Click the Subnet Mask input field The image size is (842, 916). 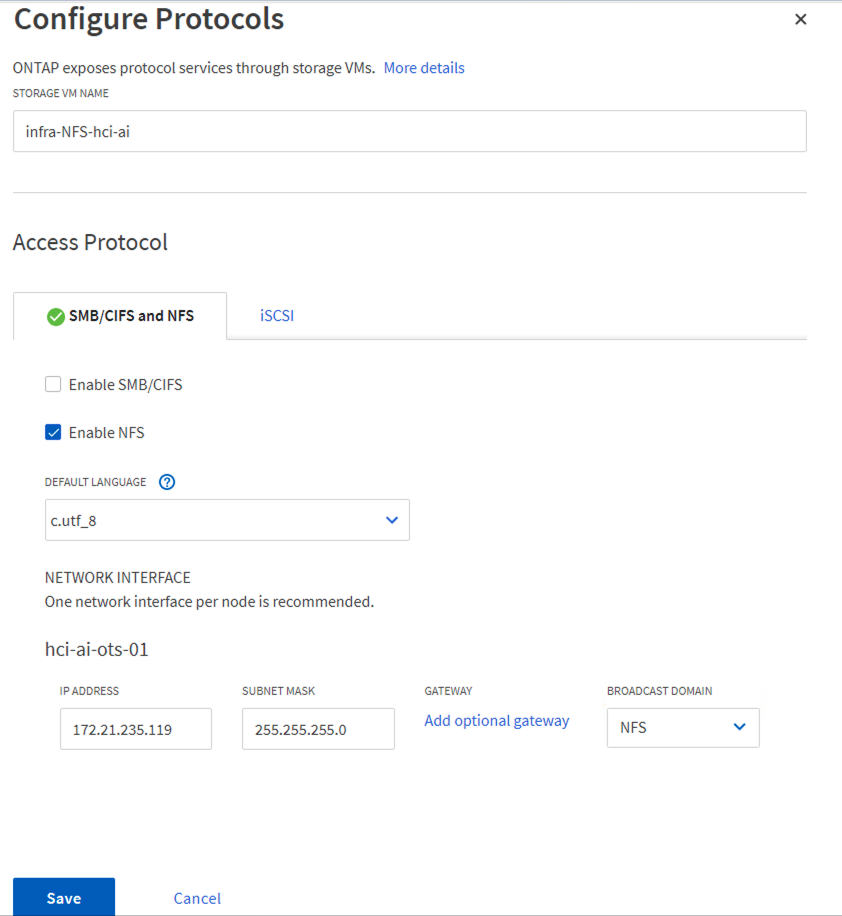pyautogui.click(x=318, y=729)
